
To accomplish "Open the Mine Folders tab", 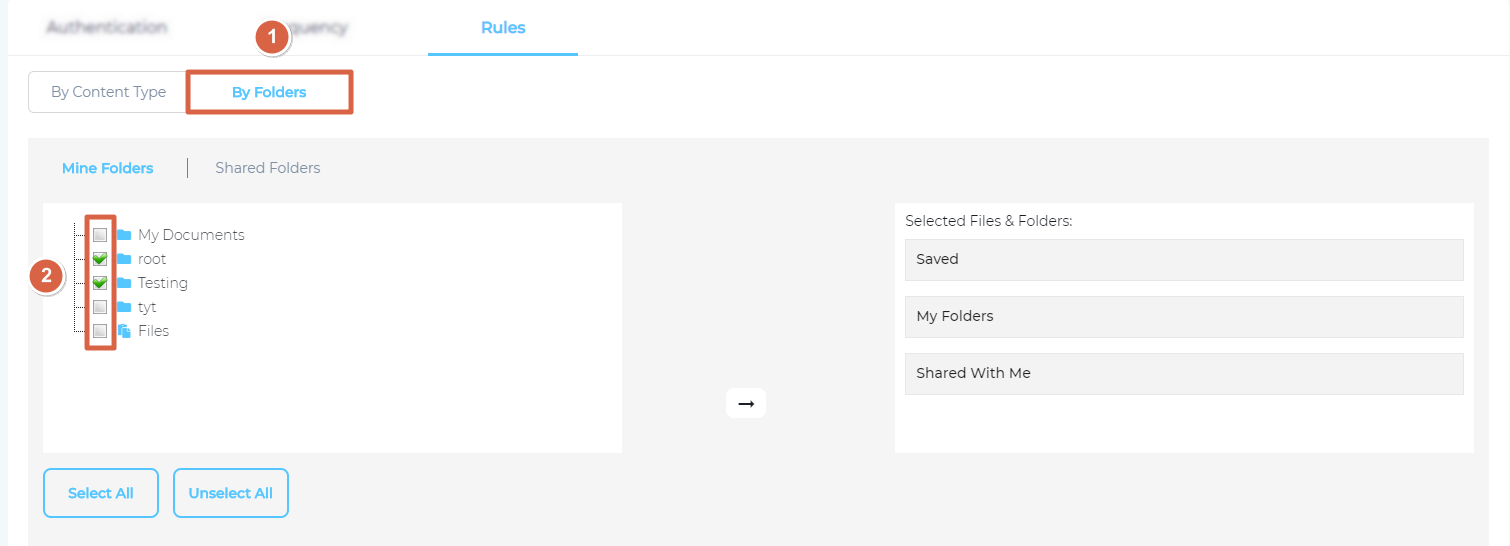I will coord(107,168).
